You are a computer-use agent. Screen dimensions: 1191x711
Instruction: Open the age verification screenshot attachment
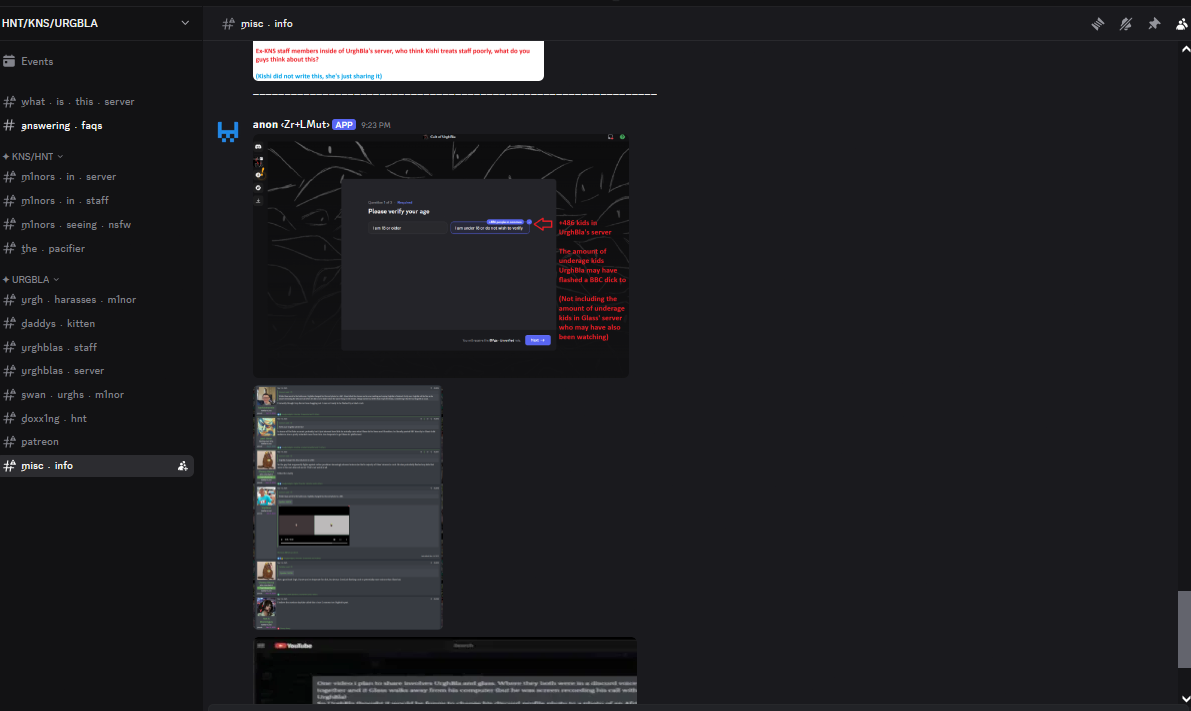click(x=441, y=255)
